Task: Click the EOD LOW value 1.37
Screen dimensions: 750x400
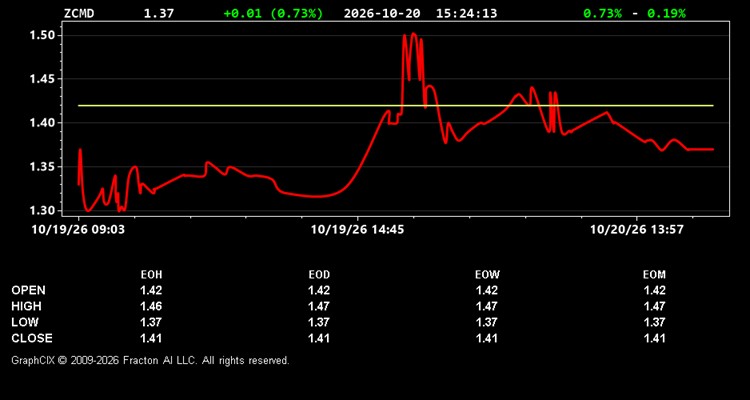Action: tap(319, 322)
